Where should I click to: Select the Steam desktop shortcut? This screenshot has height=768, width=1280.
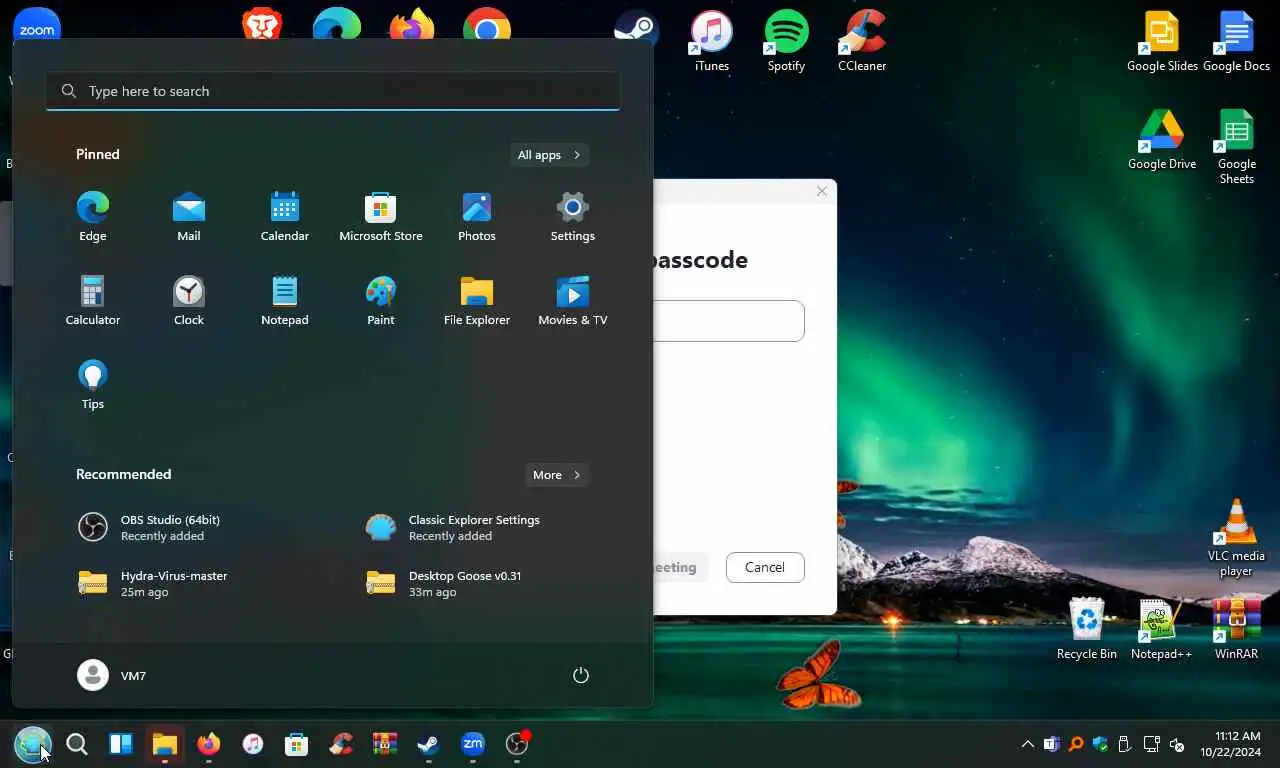click(636, 26)
